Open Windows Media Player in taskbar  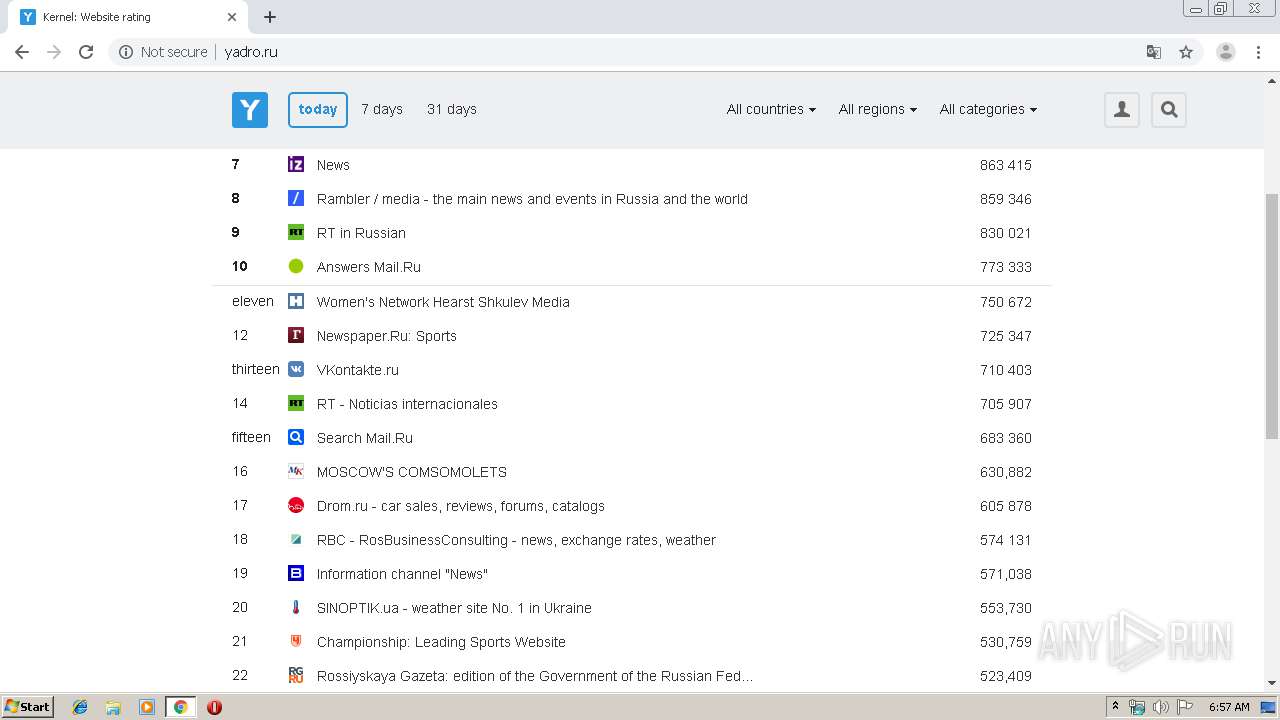pos(146,707)
